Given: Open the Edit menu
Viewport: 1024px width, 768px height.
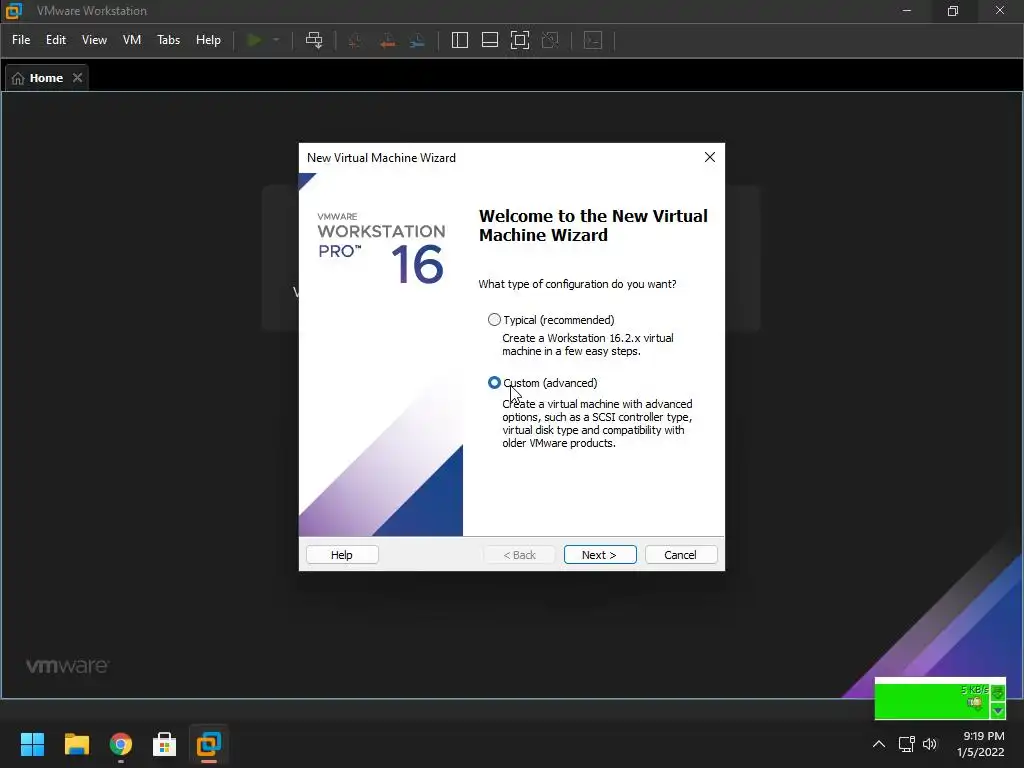Looking at the screenshot, I should click(x=56, y=40).
